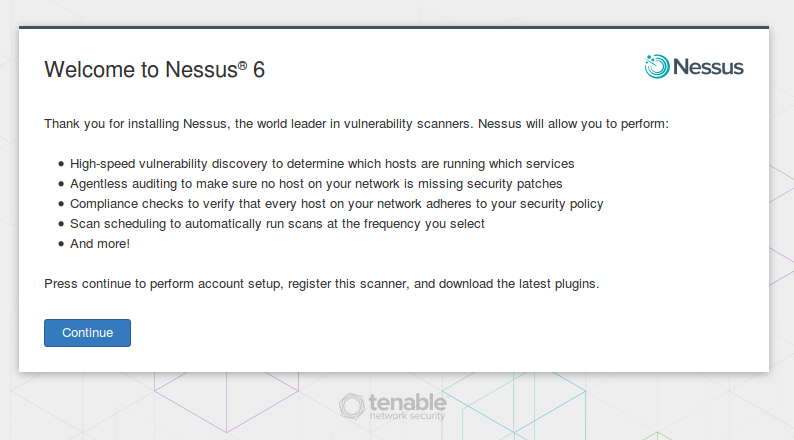Click the bullet dot before Compliance checks

pos(61,204)
